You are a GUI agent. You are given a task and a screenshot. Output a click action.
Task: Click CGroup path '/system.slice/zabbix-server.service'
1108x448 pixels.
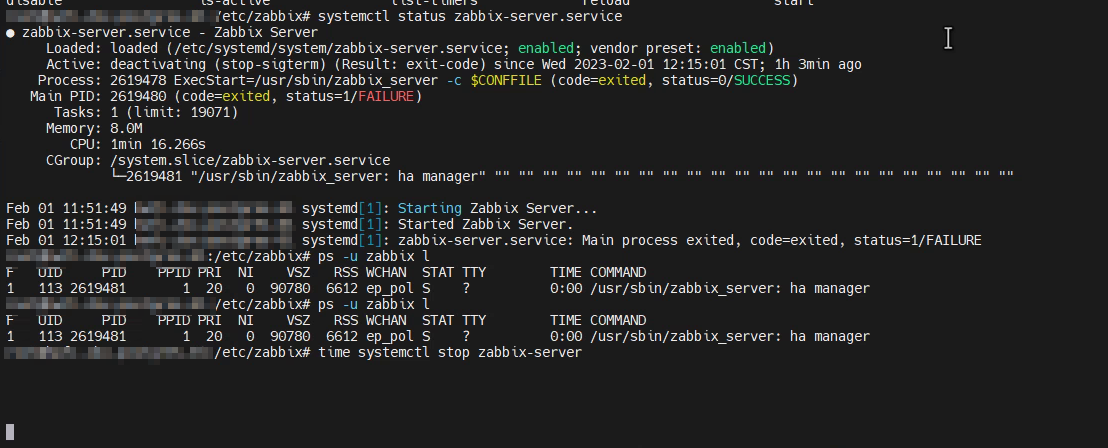(x=250, y=160)
